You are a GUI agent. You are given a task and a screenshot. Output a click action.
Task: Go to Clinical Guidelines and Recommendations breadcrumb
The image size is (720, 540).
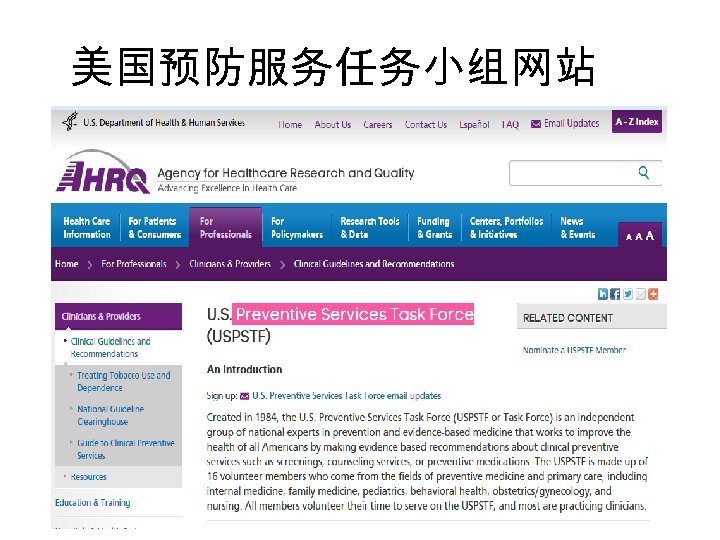(374, 264)
